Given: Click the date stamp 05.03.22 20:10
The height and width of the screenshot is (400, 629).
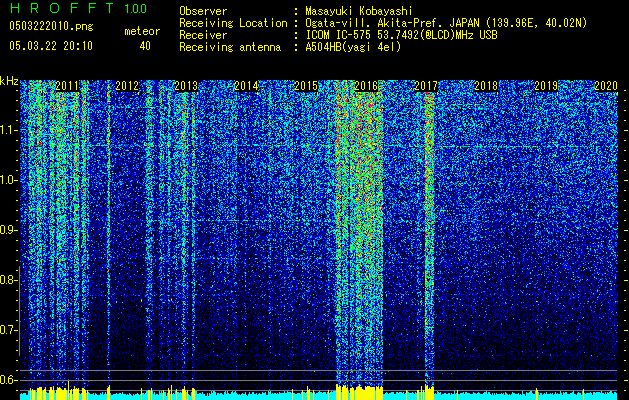Looking at the screenshot, I should [x=51, y=46].
